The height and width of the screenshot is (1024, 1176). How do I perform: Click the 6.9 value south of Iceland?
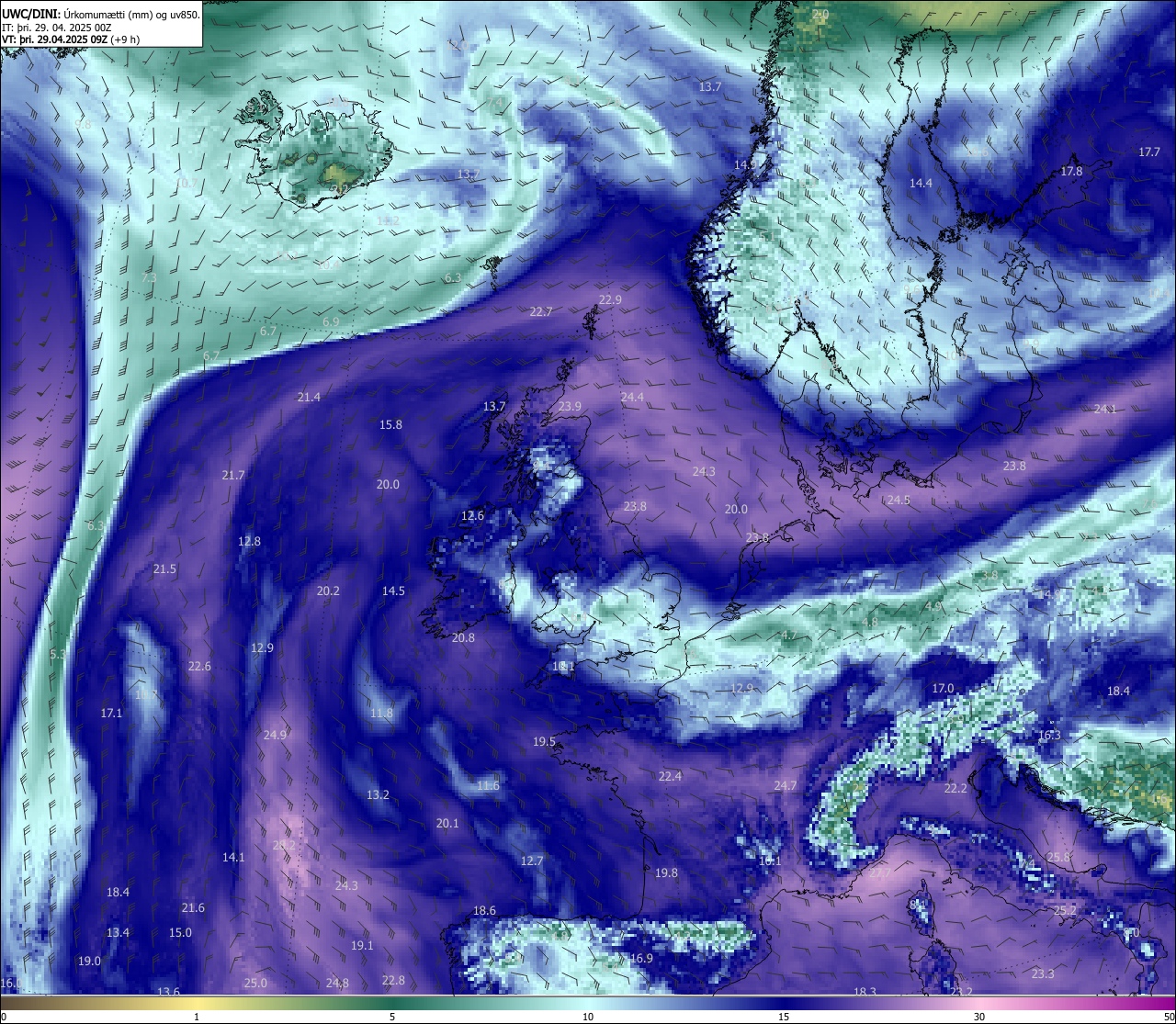tap(331, 322)
